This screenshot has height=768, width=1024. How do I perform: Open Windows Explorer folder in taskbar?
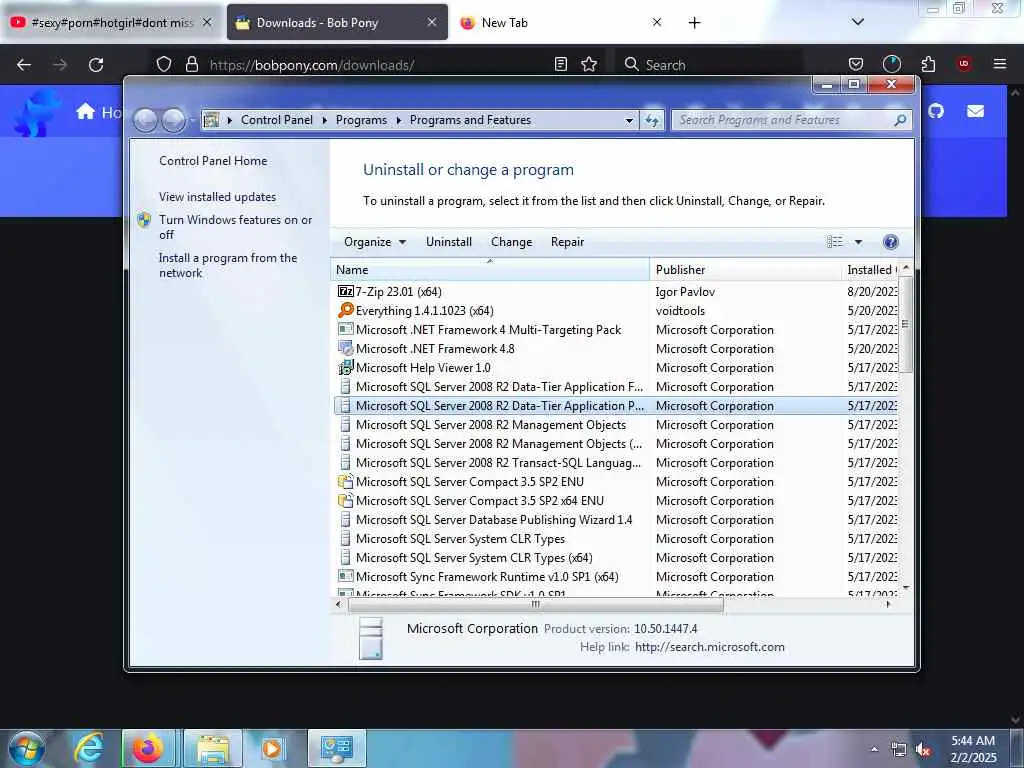click(x=213, y=748)
